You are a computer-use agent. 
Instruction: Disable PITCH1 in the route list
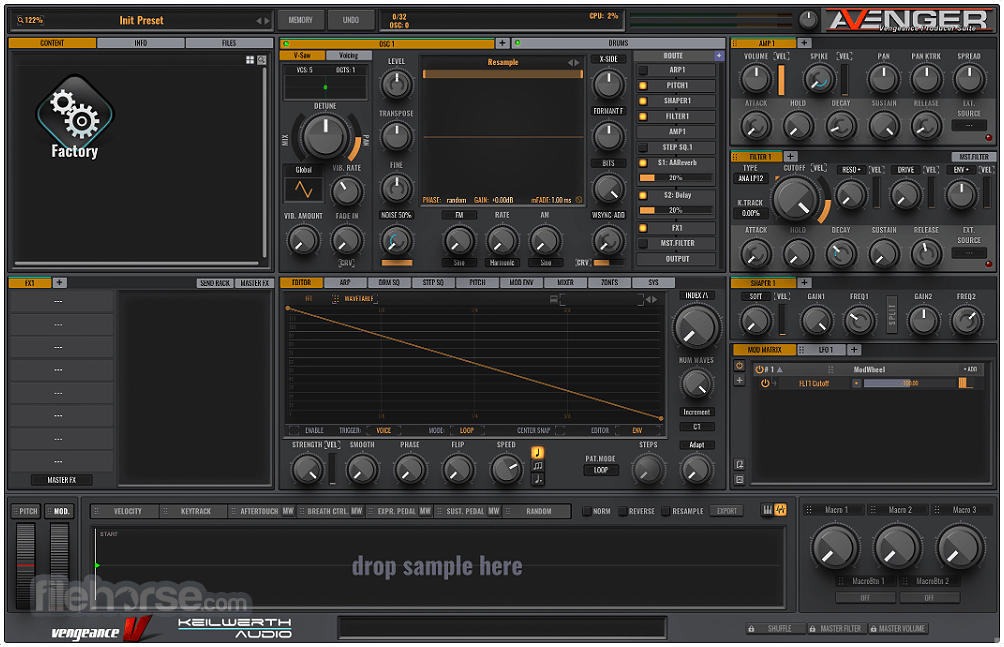click(643, 85)
